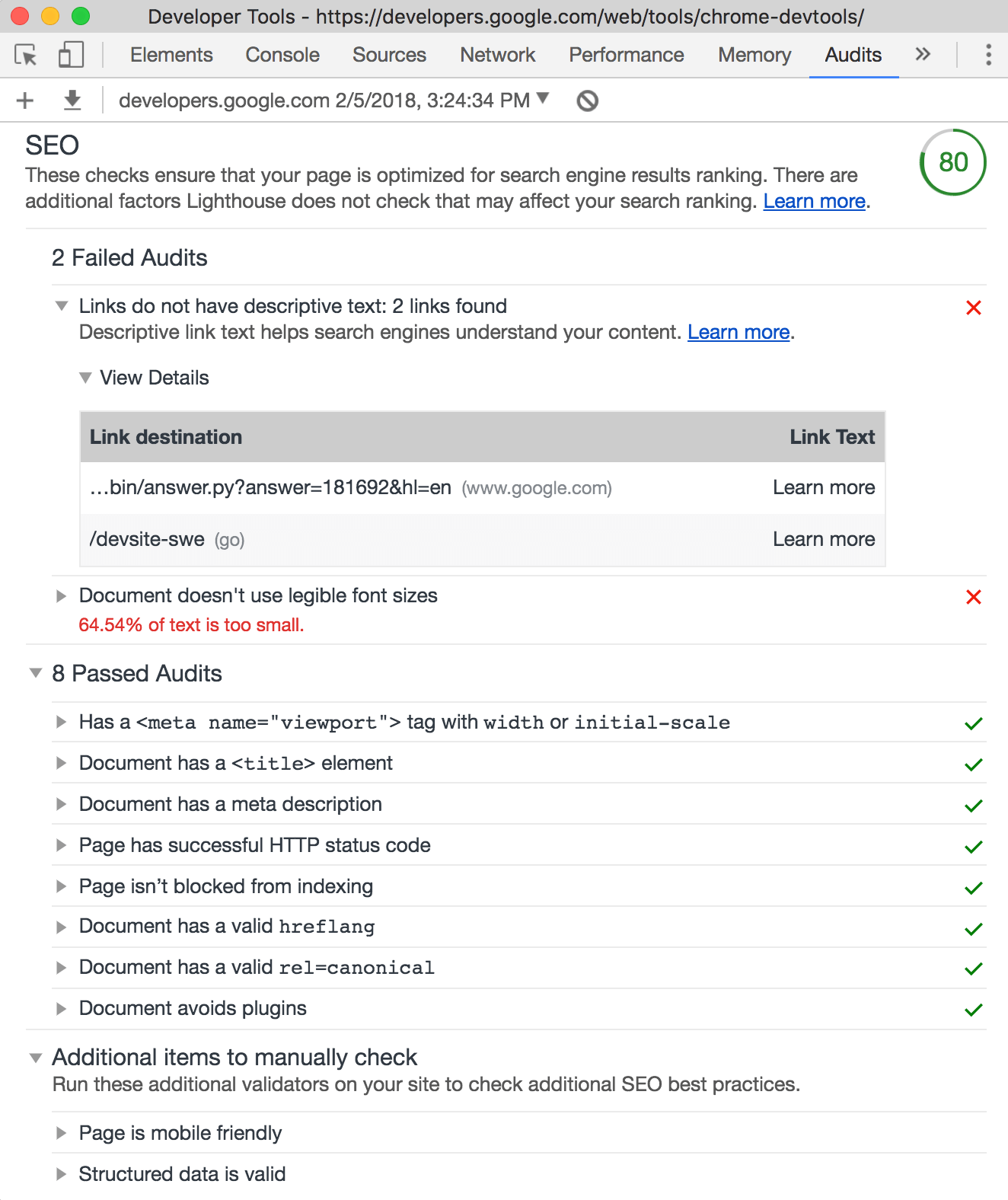The image size is (1008, 1200).
Task: Click the /devsite-swe link destination row
Action: (x=483, y=540)
